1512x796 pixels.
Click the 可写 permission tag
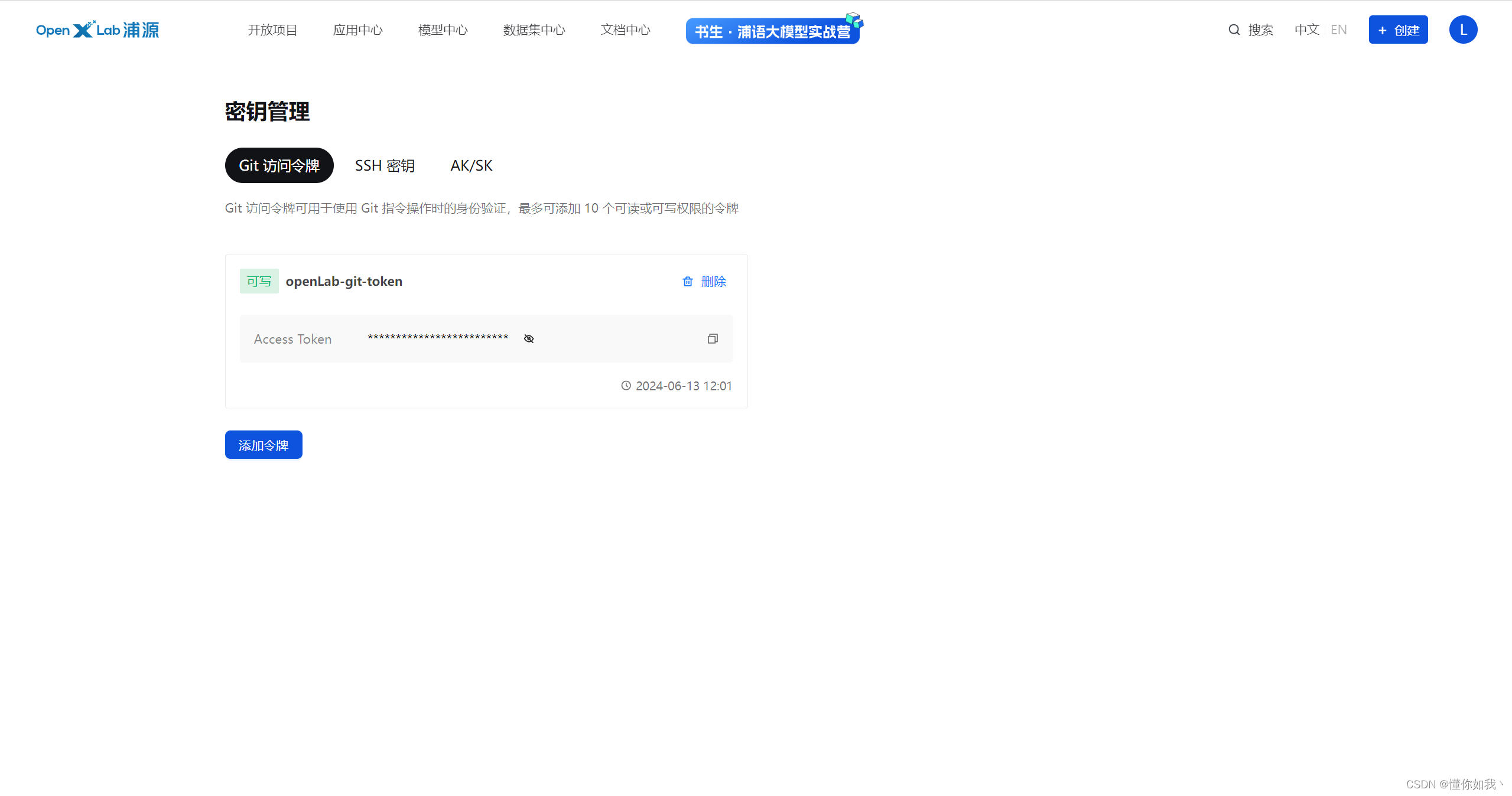pos(259,281)
